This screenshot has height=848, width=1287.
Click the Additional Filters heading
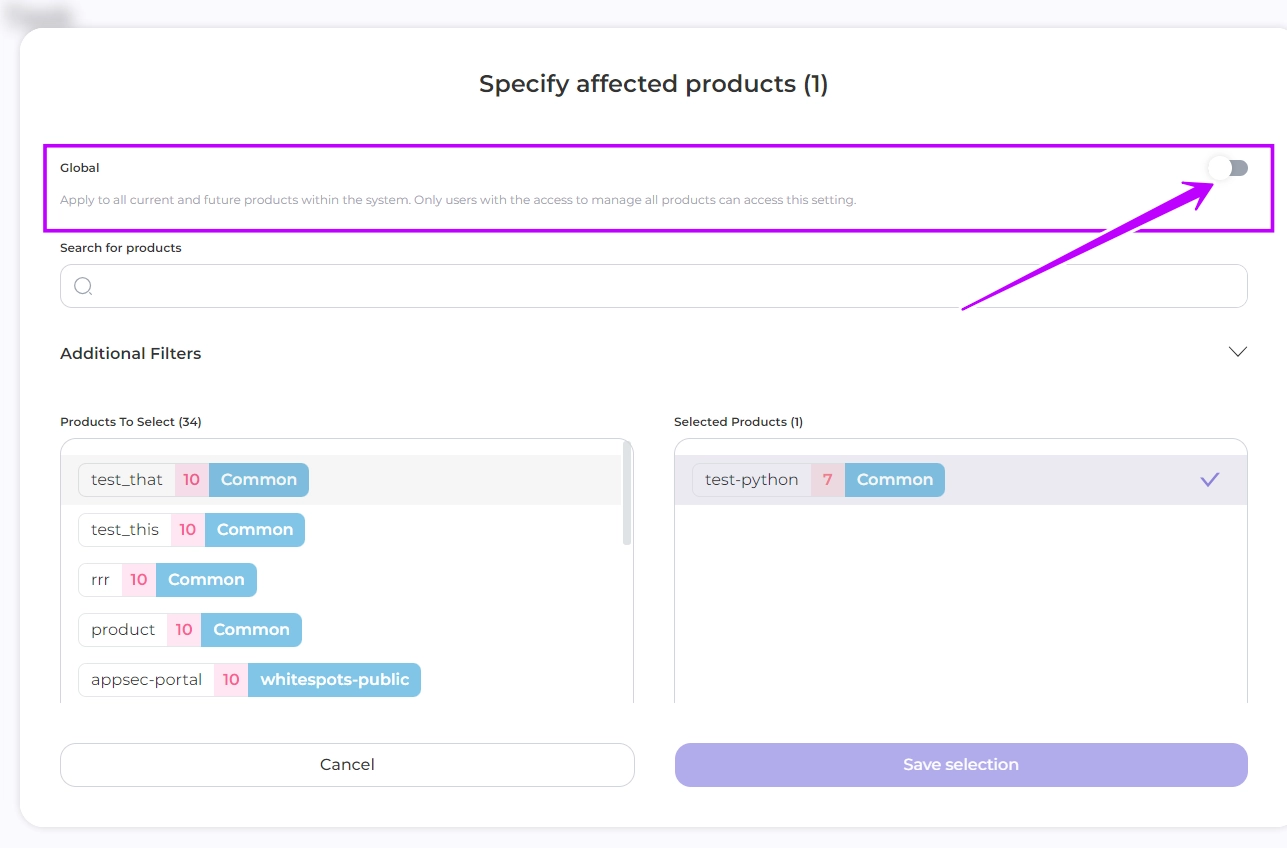131,354
